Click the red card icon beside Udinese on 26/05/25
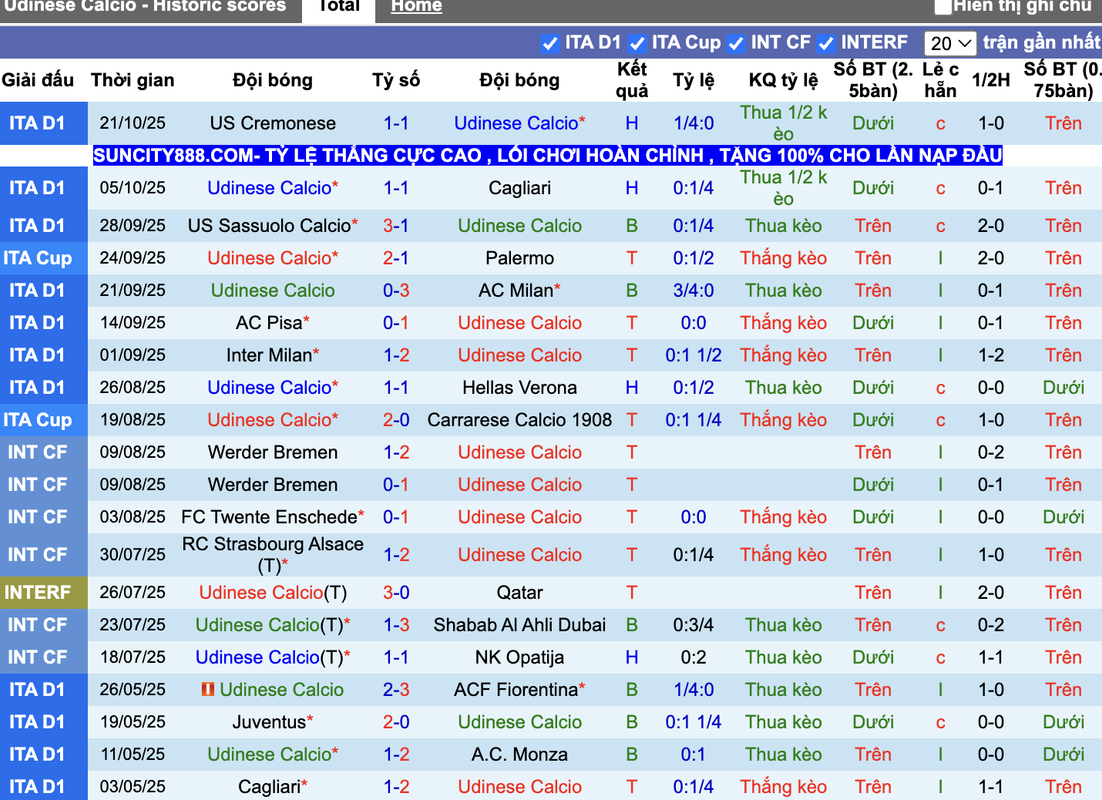1102x800 pixels. point(207,690)
